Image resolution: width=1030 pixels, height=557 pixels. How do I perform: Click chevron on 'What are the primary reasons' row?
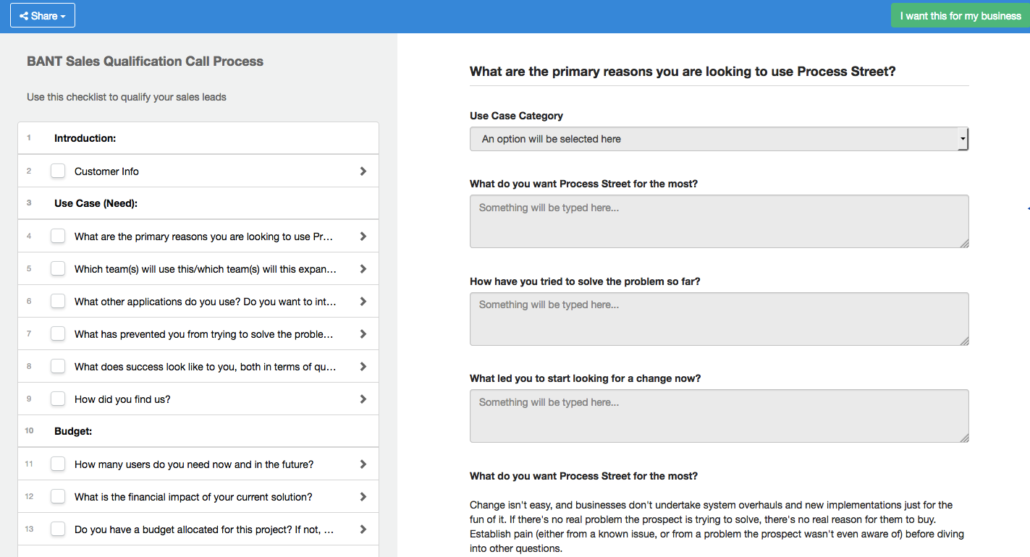(x=363, y=236)
